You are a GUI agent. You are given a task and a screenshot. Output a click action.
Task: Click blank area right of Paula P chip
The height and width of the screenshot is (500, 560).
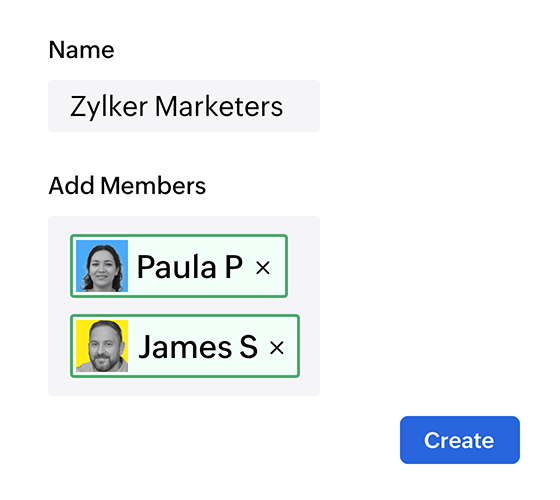tap(304, 266)
